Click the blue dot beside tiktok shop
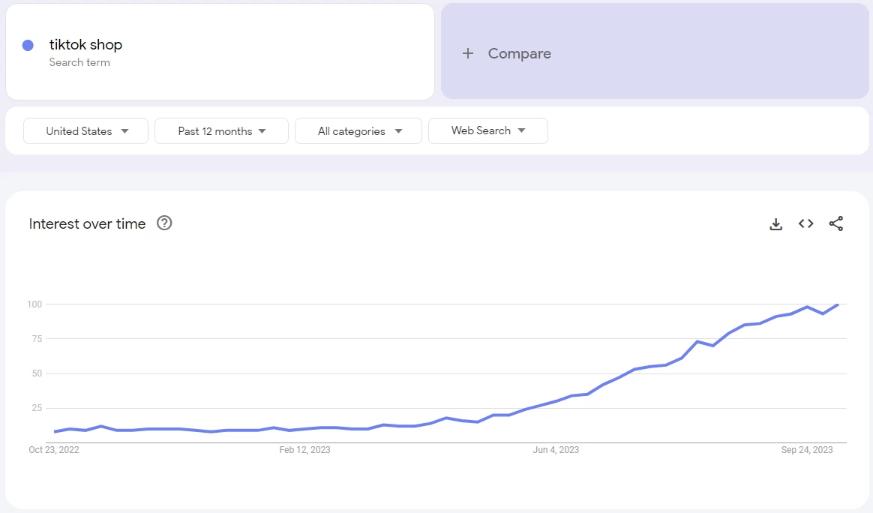 pyautogui.click(x=28, y=46)
